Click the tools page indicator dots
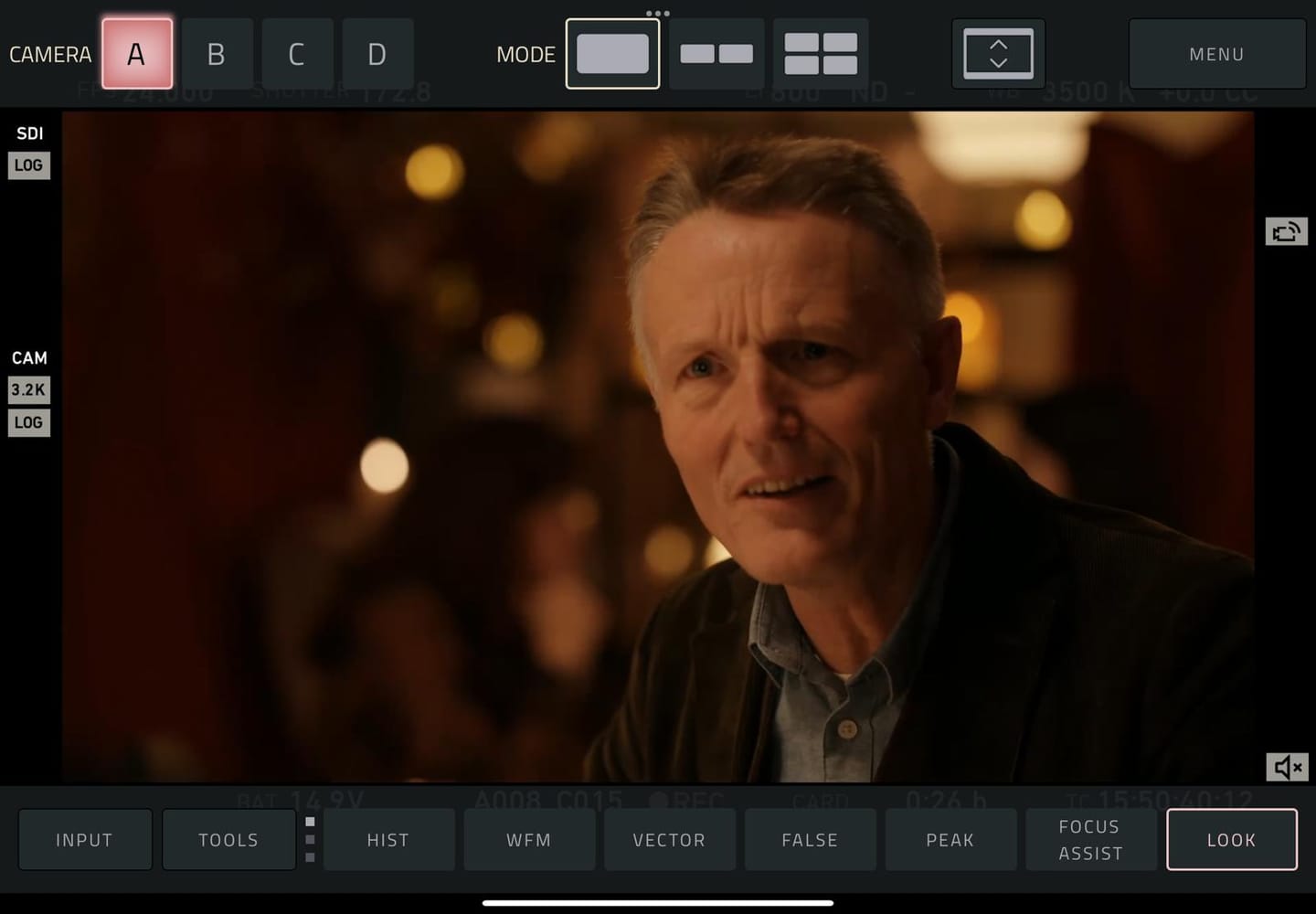Image resolution: width=1316 pixels, height=914 pixels. click(x=310, y=839)
